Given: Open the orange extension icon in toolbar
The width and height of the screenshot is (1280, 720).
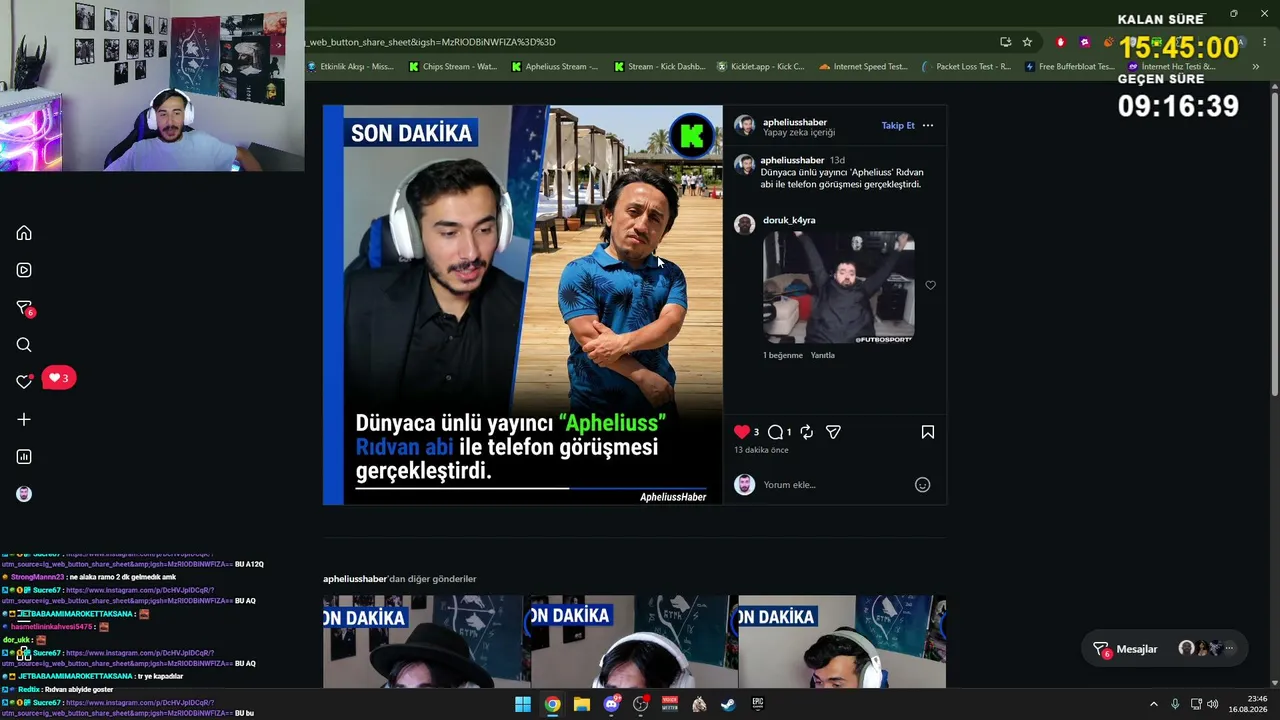Looking at the screenshot, I should pos(1108,42).
